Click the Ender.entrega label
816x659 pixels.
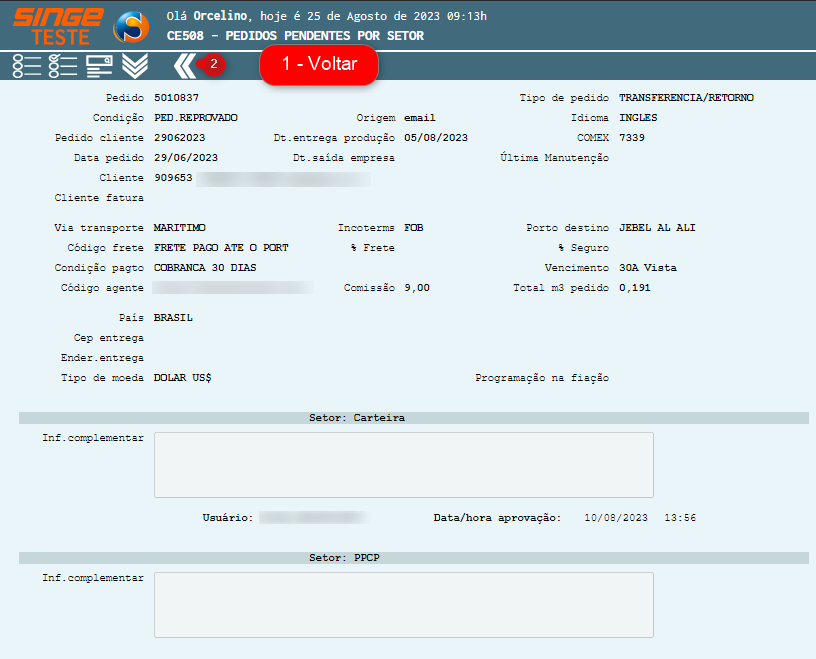[x=102, y=358]
